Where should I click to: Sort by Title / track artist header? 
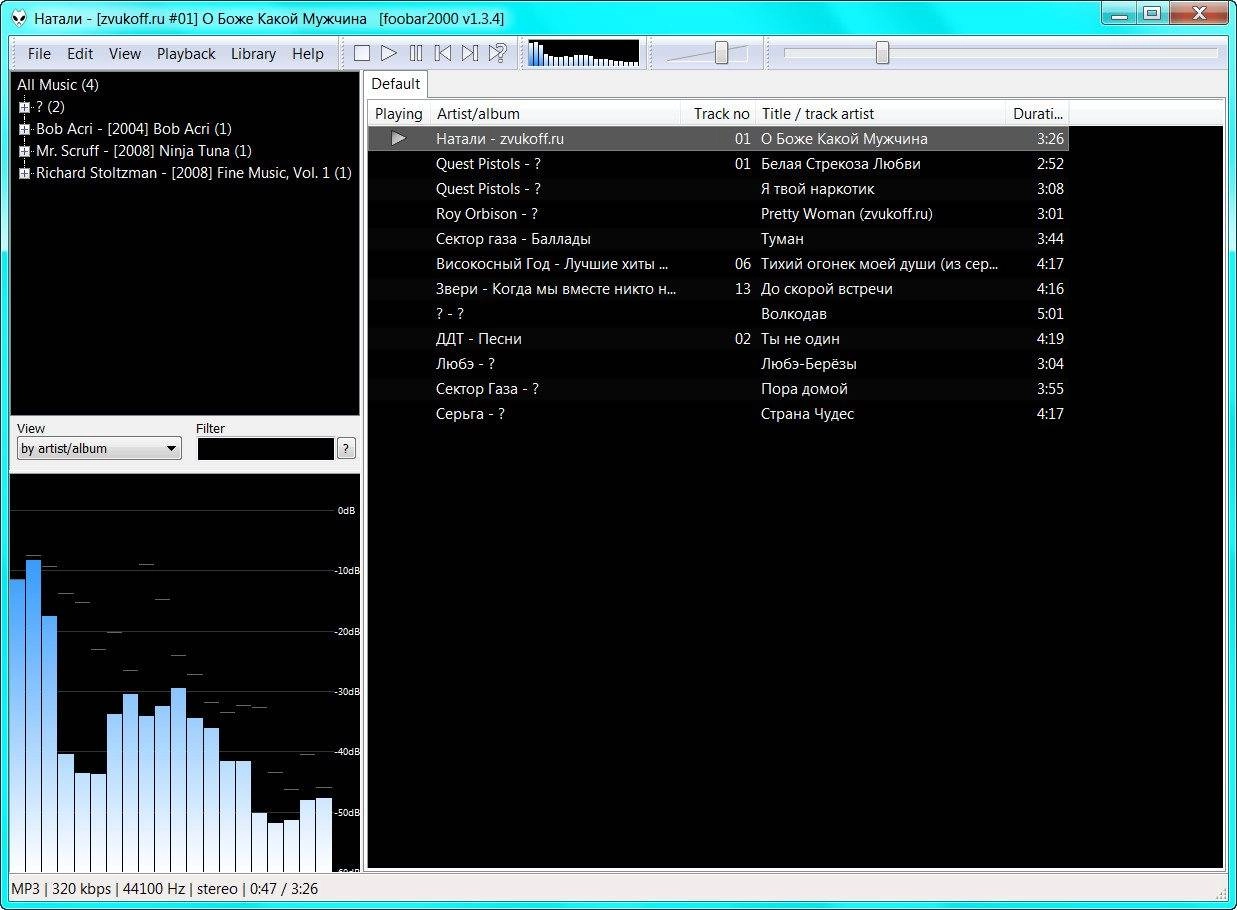(x=880, y=114)
